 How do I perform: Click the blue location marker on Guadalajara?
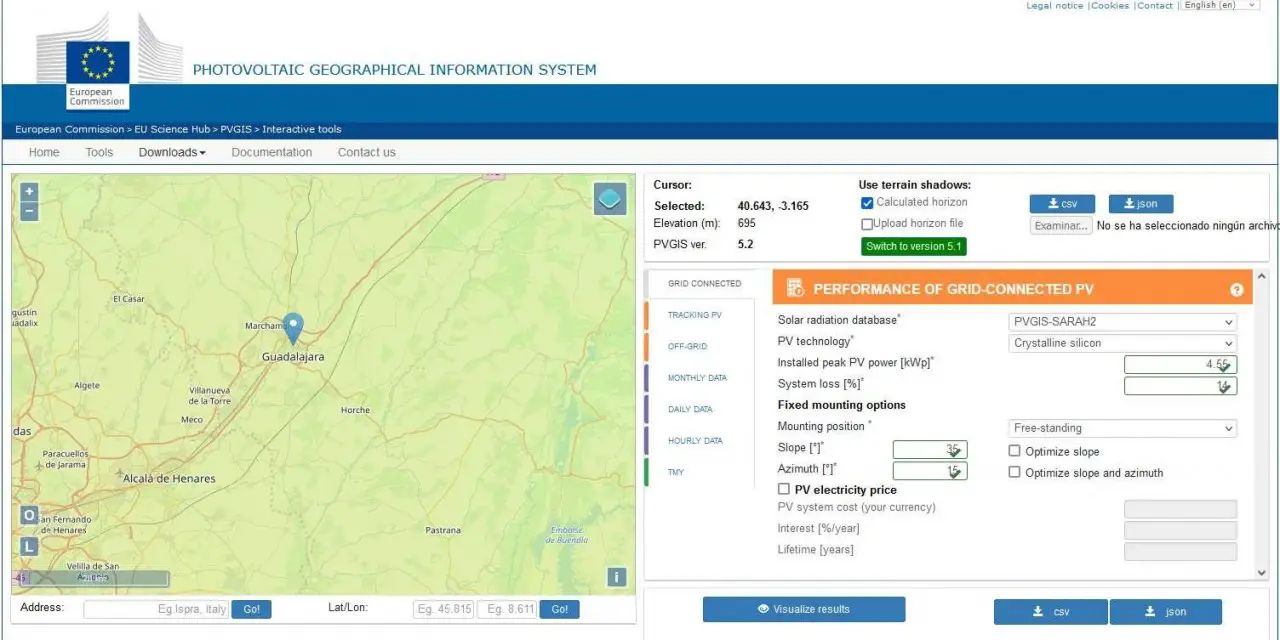click(292, 327)
